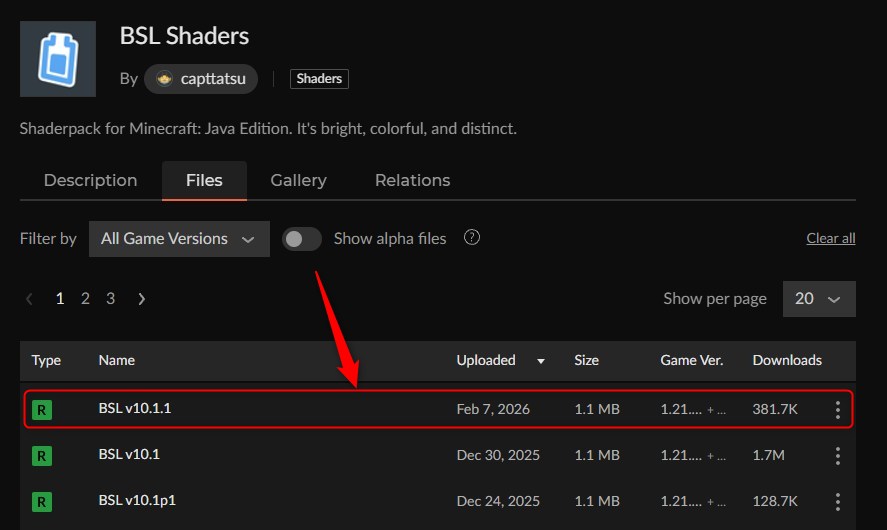Viewport: 887px width, 530px height.
Task: Open file BSL v10.1p1
Action: click(137, 501)
